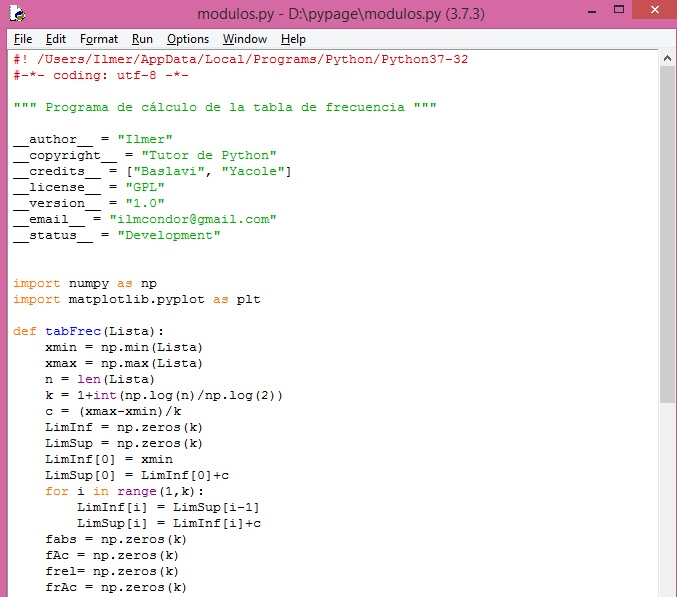Click the scrollbar up arrow
This screenshot has height=597, width=677.
[x=667, y=58]
